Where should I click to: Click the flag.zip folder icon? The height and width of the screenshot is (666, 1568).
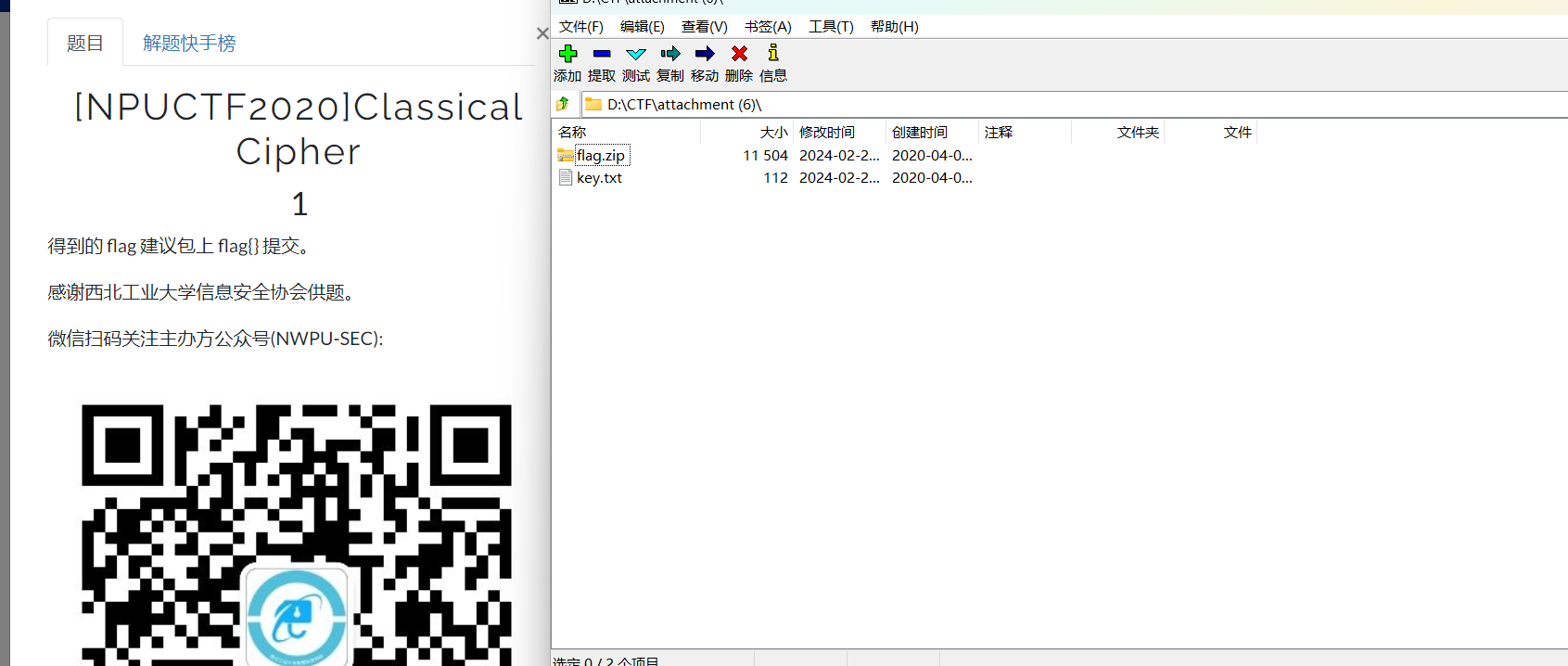tap(566, 155)
